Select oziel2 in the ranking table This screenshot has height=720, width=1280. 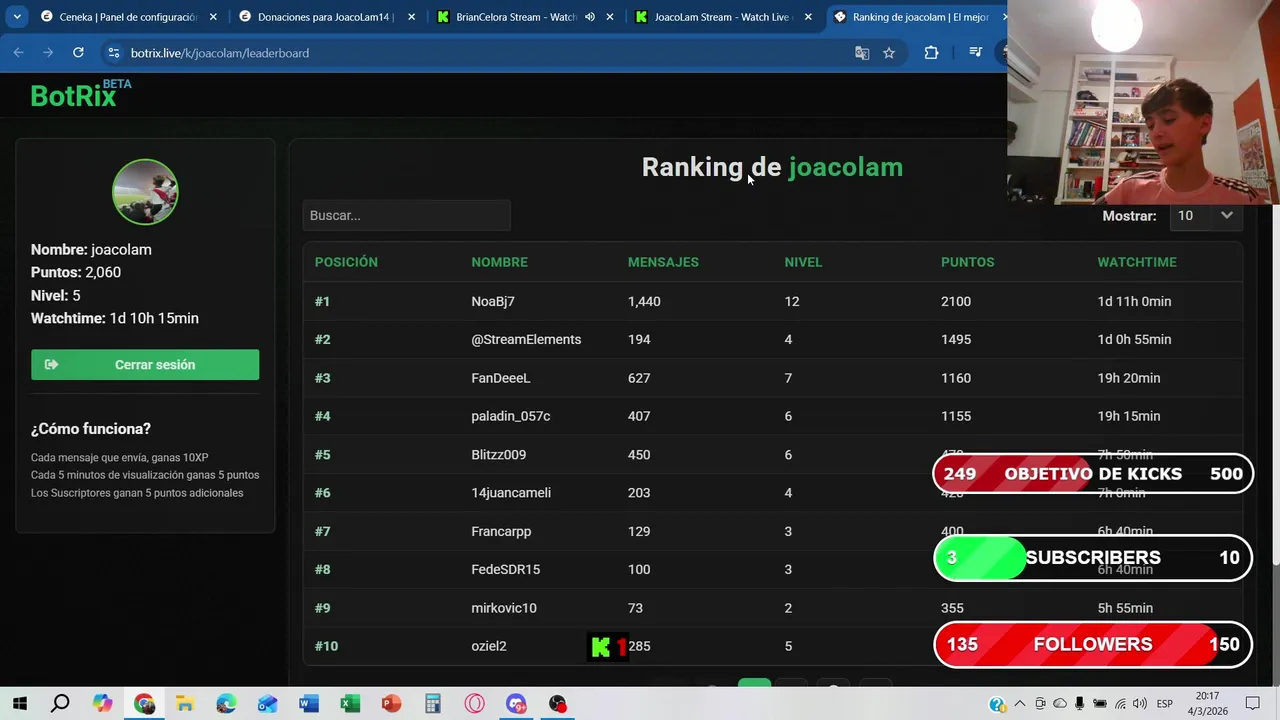489,646
